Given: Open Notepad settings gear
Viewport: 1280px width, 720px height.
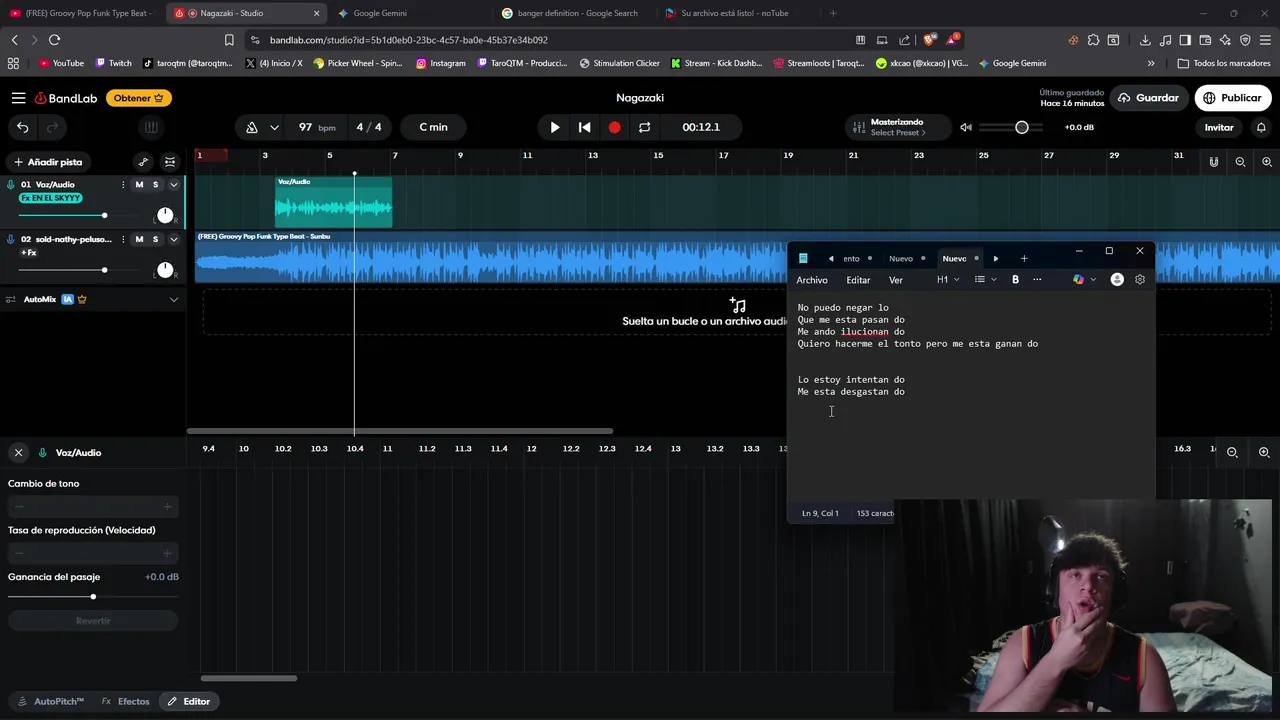Looking at the screenshot, I should (x=1140, y=280).
